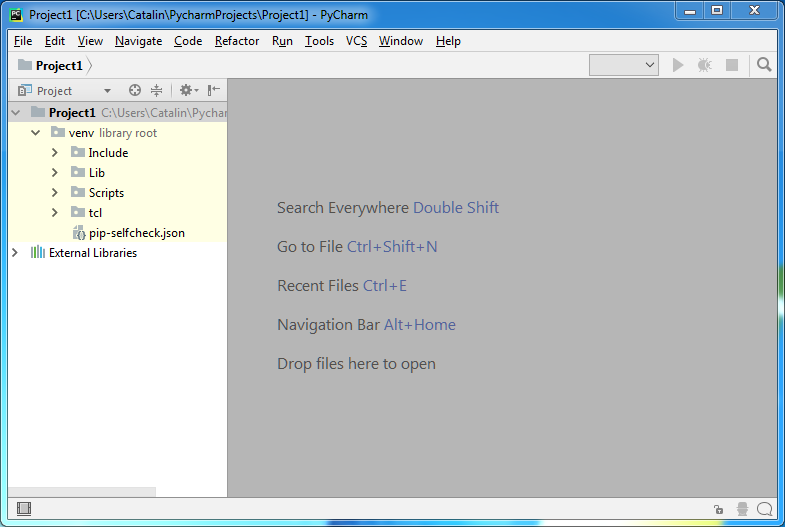The width and height of the screenshot is (785, 527).
Task: Open the Code menu
Action: pyautogui.click(x=188, y=41)
